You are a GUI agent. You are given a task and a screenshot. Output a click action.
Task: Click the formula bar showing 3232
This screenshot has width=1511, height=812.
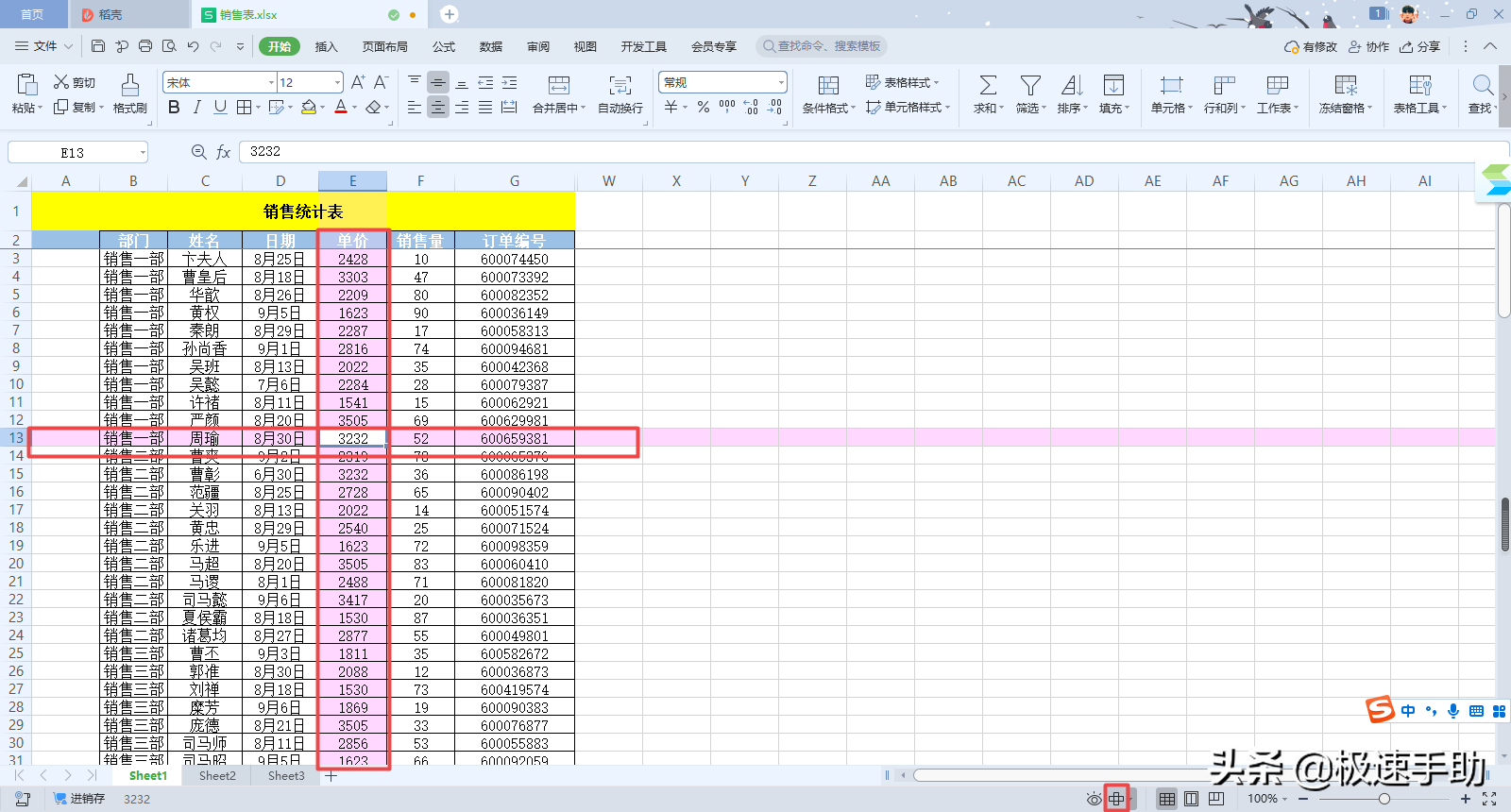click(x=874, y=152)
